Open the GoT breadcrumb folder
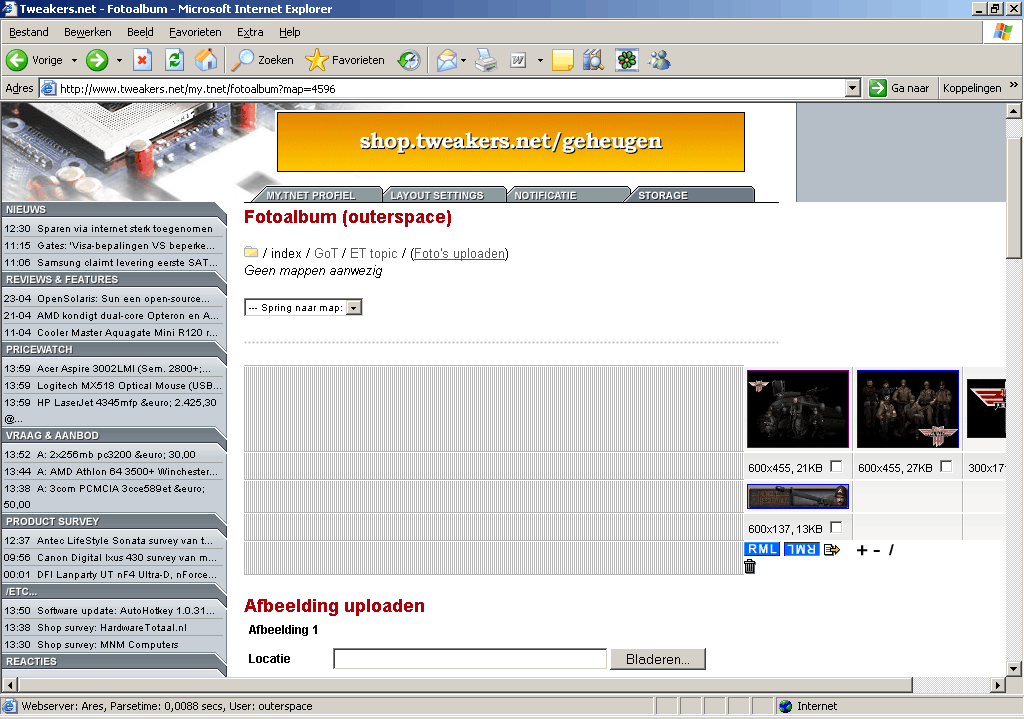The width and height of the screenshot is (1024, 719). point(326,253)
